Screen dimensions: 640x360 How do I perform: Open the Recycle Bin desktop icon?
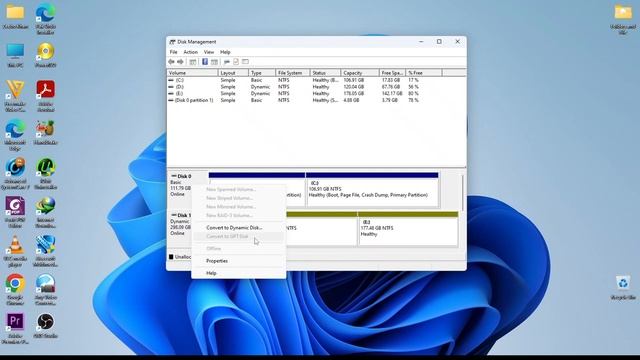click(x=623, y=288)
